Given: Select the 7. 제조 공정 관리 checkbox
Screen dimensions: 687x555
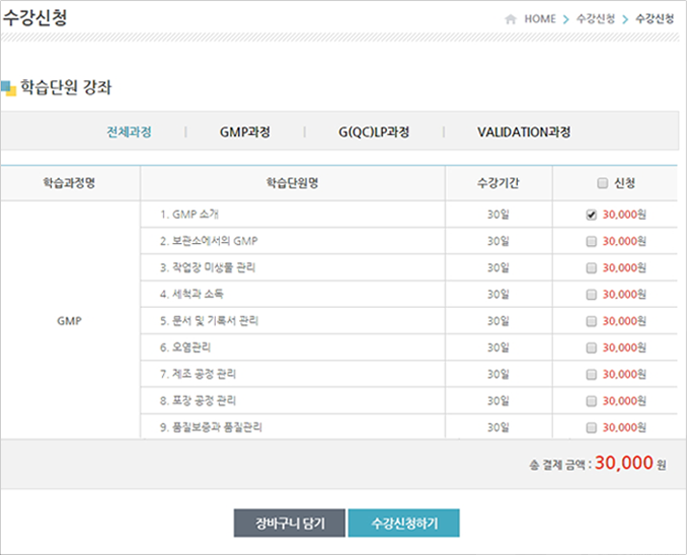Looking at the screenshot, I should coord(591,374).
